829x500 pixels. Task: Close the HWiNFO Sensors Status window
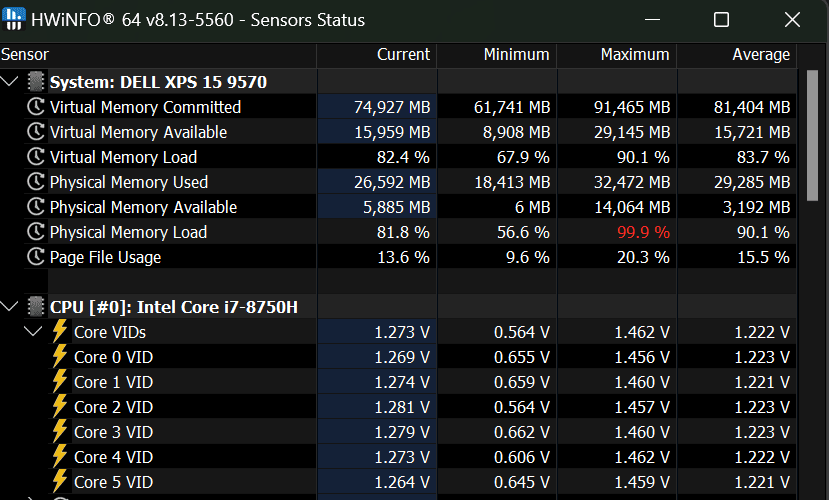click(792, 20)
